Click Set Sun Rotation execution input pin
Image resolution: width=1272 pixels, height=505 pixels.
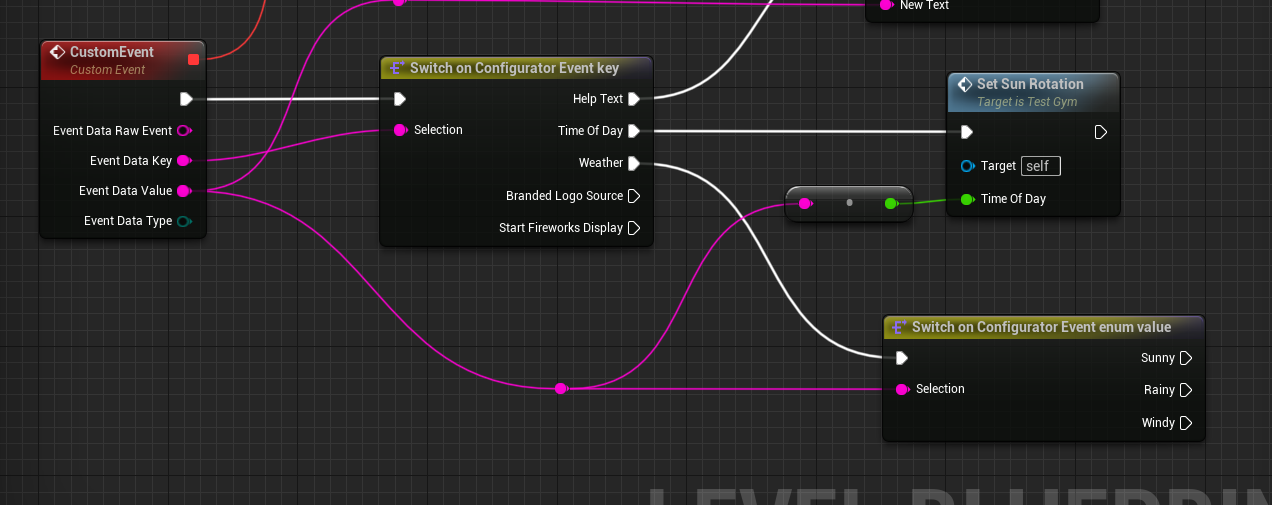[966, 132]
